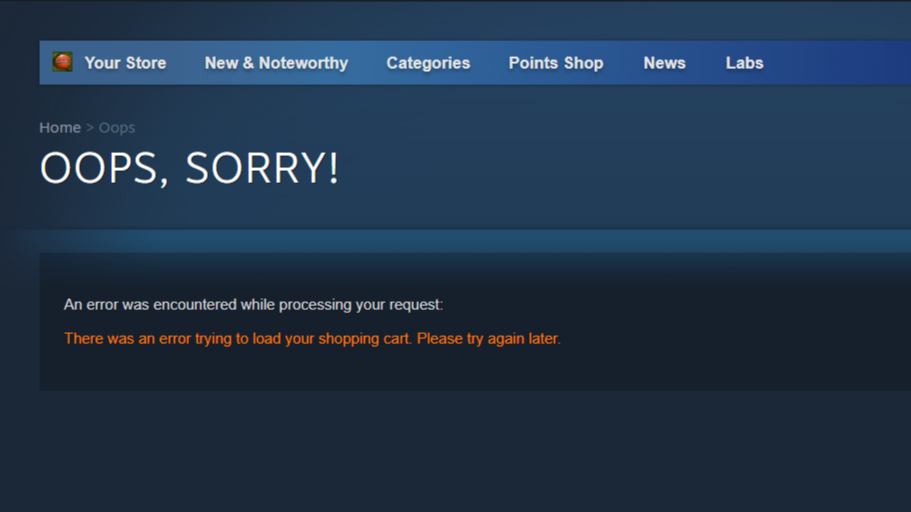Go to the Points Shop

pos(556,63)
